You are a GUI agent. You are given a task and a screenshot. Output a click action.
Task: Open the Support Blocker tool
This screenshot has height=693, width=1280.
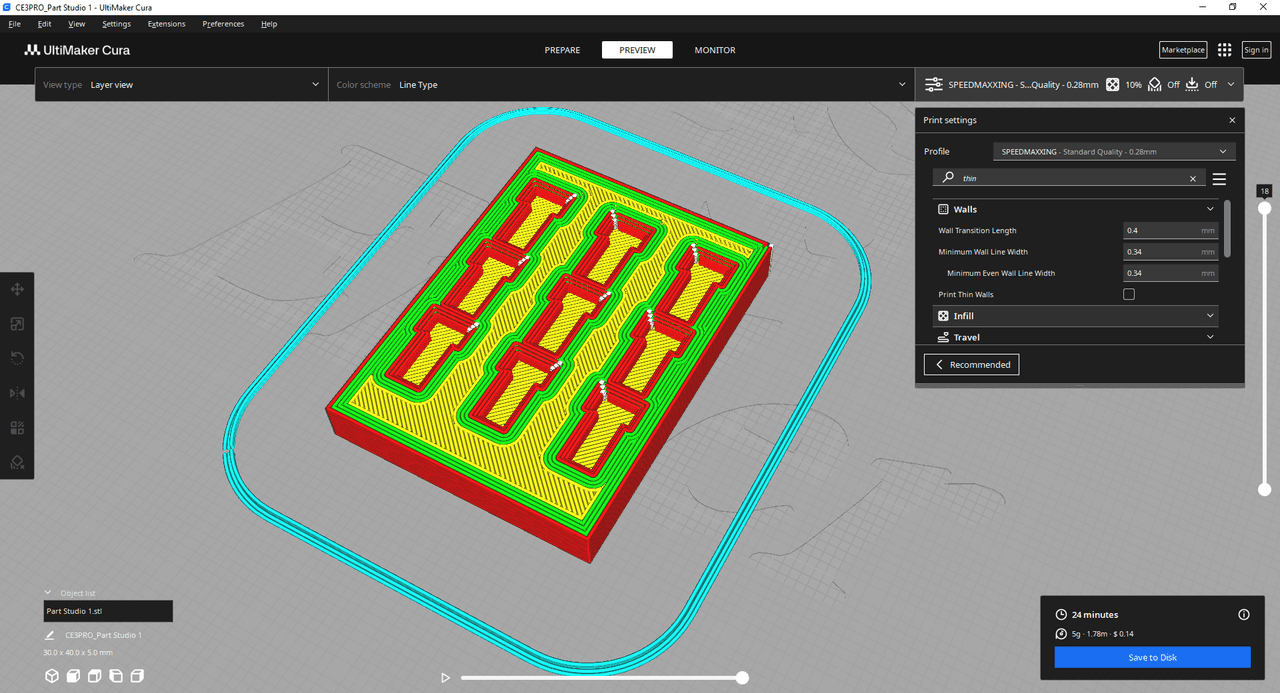point(17,462)
